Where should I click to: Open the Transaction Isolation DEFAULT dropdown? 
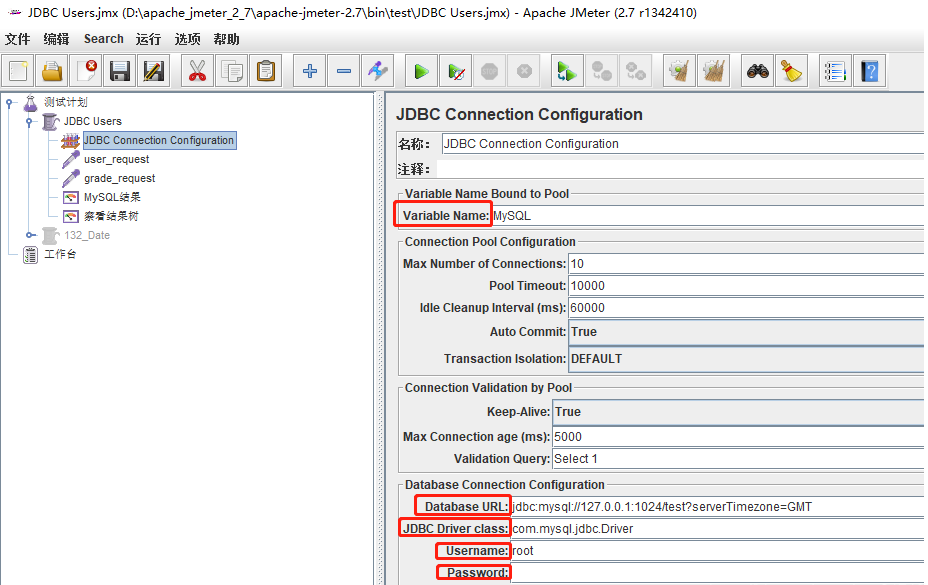745,359
